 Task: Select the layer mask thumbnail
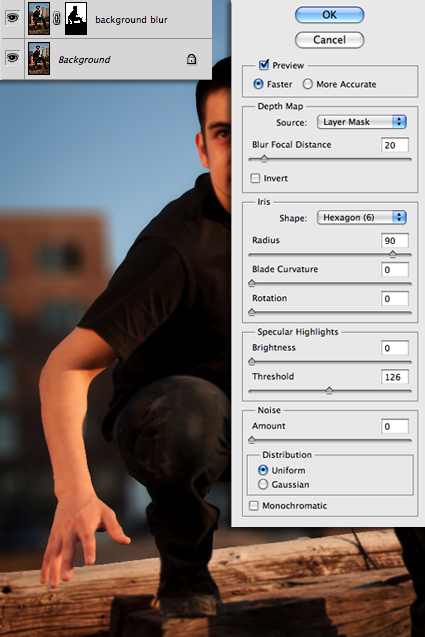pyautogui.click(x=76, y=18)
